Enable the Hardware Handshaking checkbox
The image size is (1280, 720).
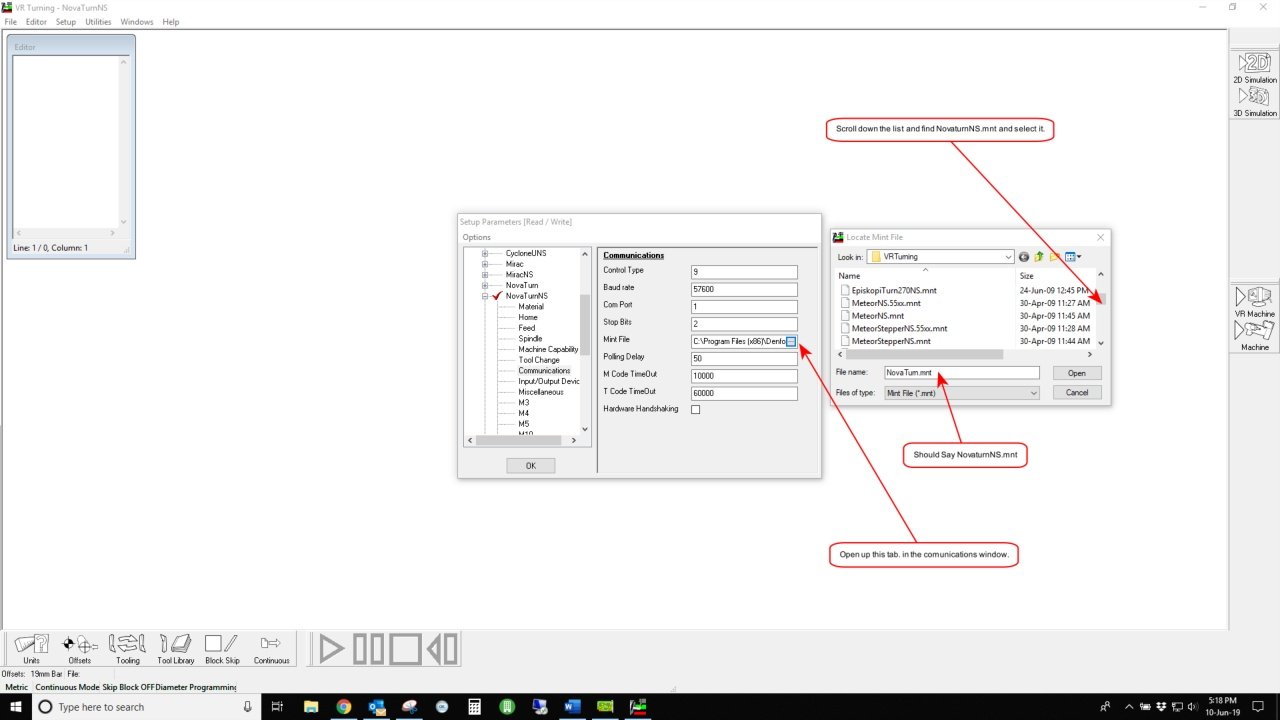point(696,409)
